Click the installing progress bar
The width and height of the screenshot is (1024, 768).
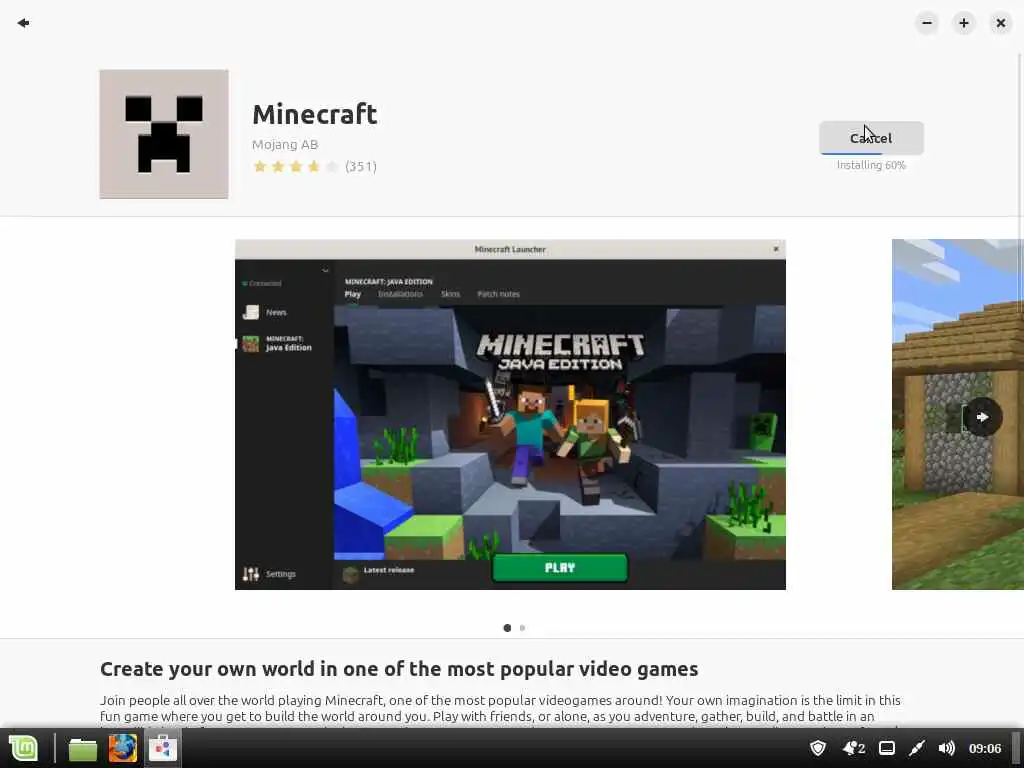[871, 153]
